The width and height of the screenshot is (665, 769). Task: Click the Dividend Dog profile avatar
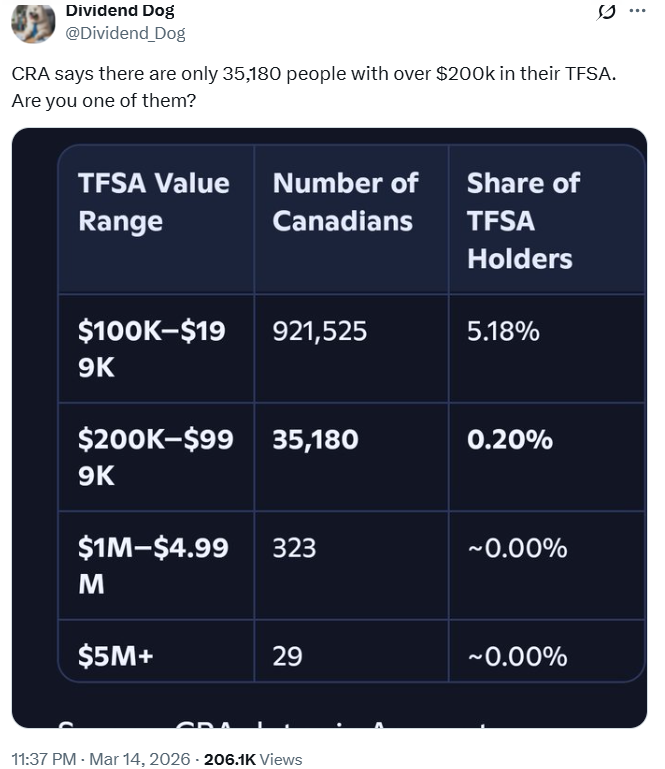tap(33, 22)
